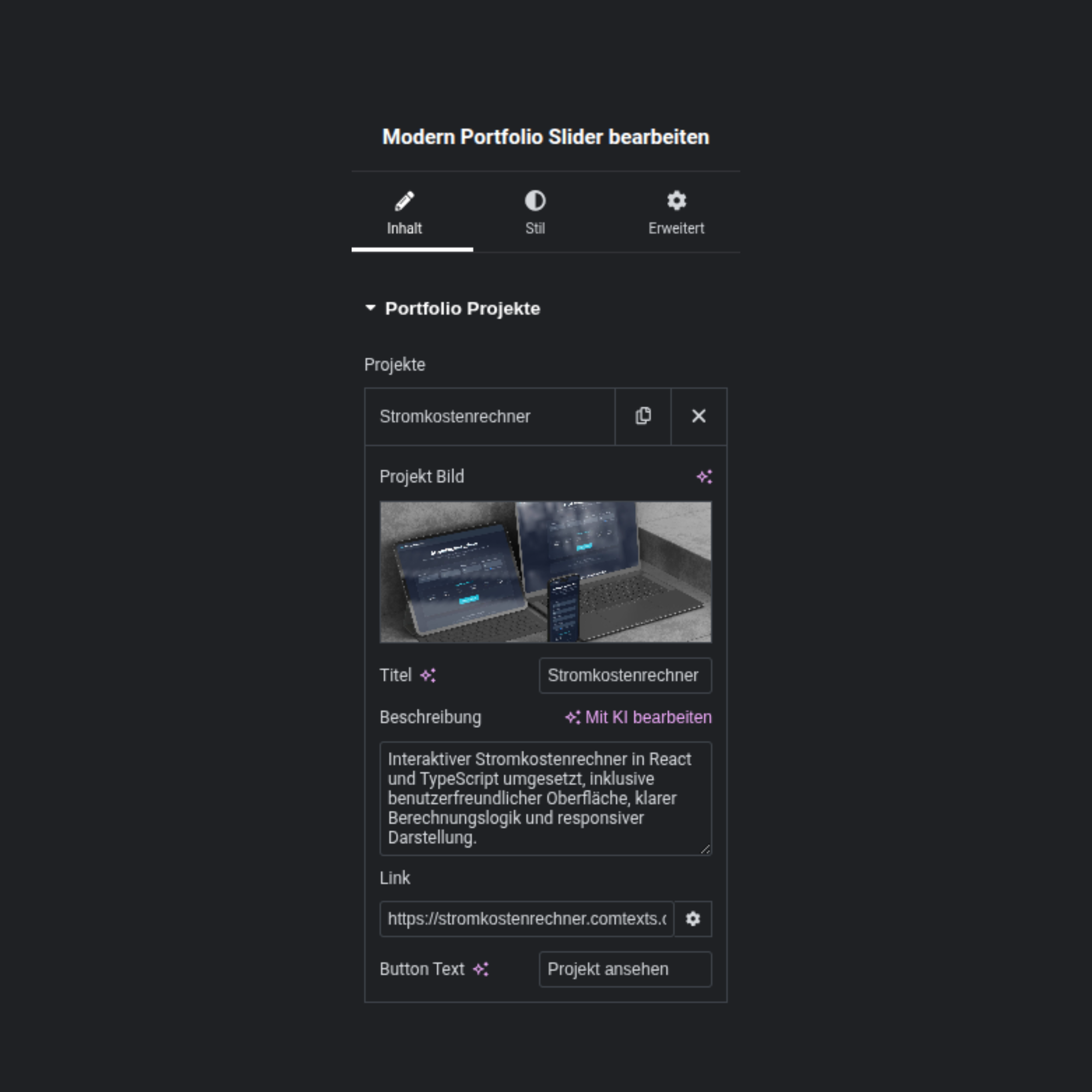Click the half-circle Stil icon
Image resolution: width=1092 pixels, height=1092 pixels.
(x=535, y=200)
